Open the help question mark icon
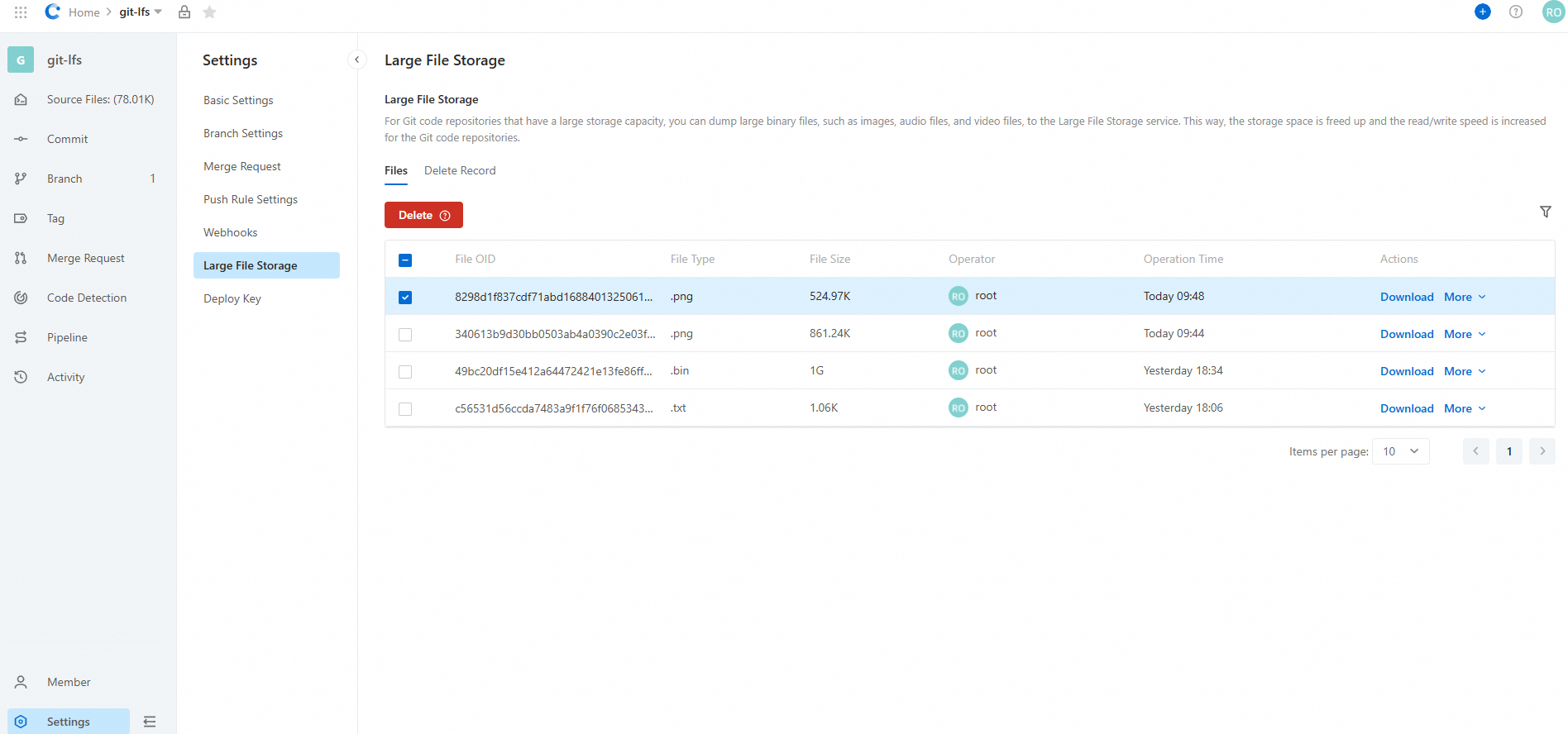Screen dimensions: 1568x734 pyautogui.click(x=1516, y=12)
